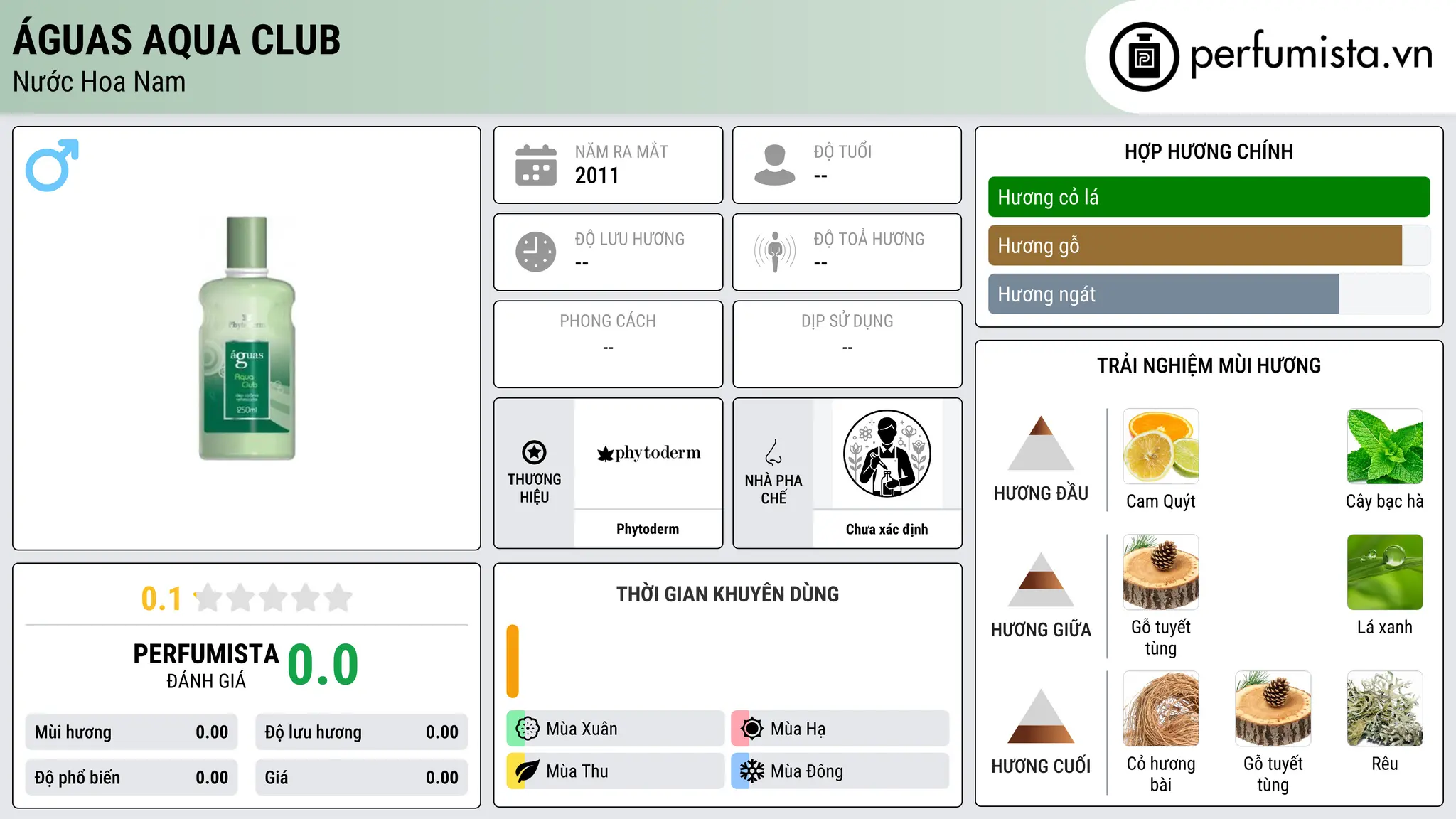Click the orange 0.1 rating number

(x=161, y=599)
